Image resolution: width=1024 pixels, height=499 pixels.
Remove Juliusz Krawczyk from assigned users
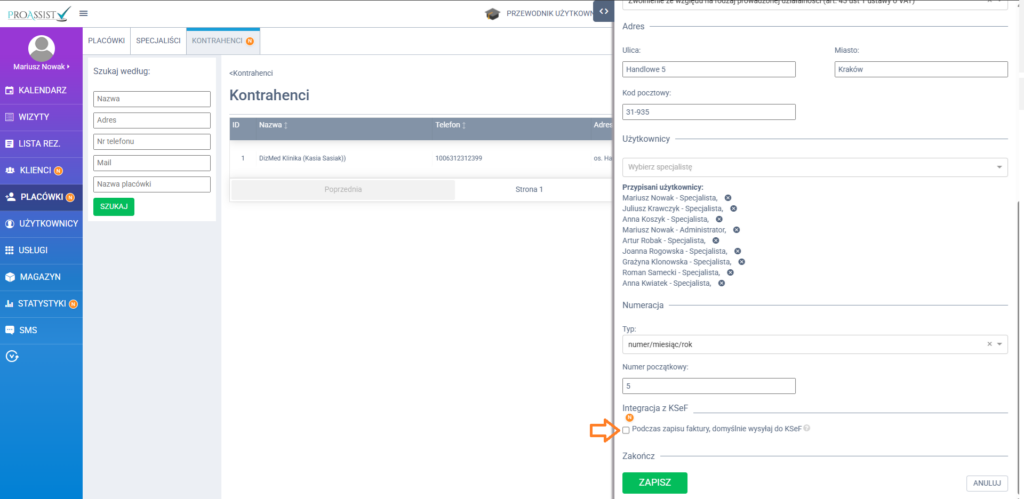[x=733, y=208]
